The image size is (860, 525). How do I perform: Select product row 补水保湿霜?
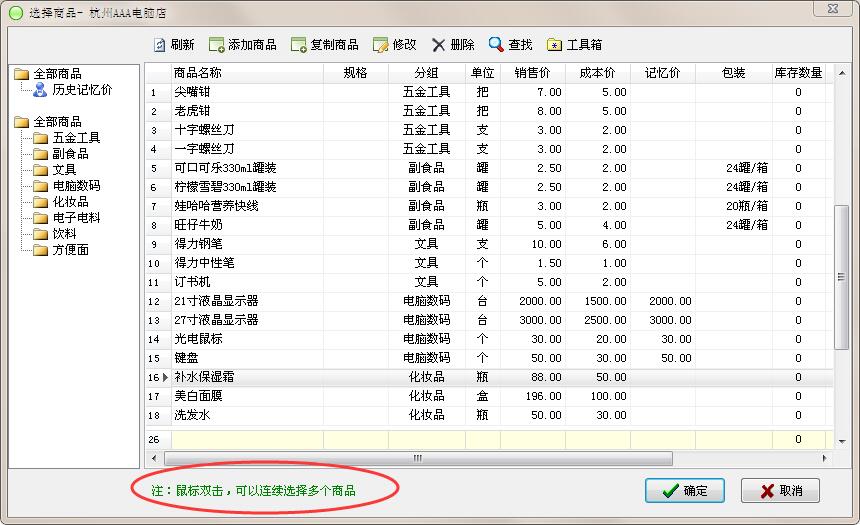pos(489,377)
